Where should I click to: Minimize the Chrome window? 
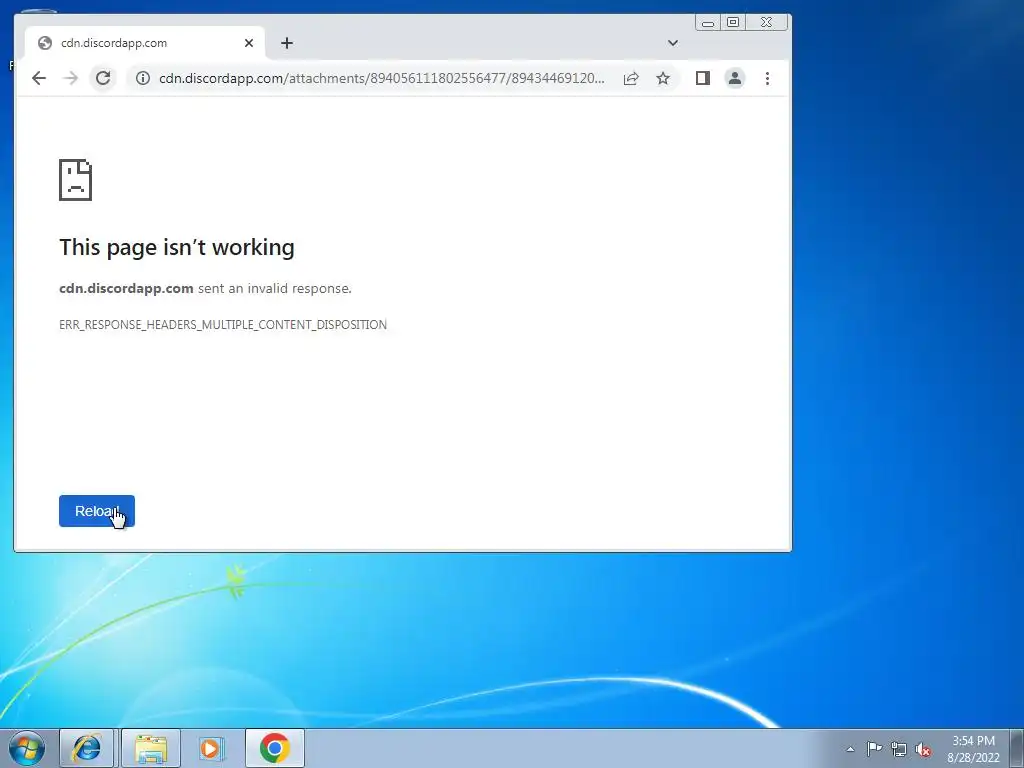coord(708,23)
